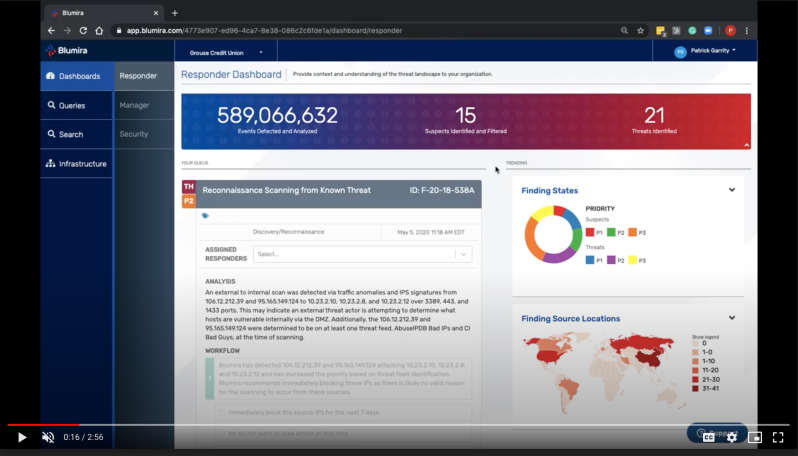Open the Queries section
This screenshot has height=456, width=798.
[x=71, y=105]
